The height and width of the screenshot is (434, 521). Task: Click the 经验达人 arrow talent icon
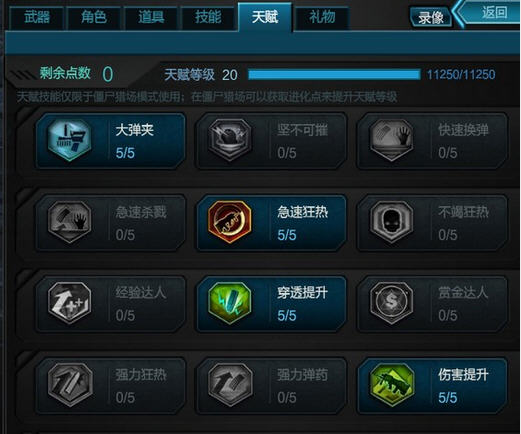coord(69,303)
